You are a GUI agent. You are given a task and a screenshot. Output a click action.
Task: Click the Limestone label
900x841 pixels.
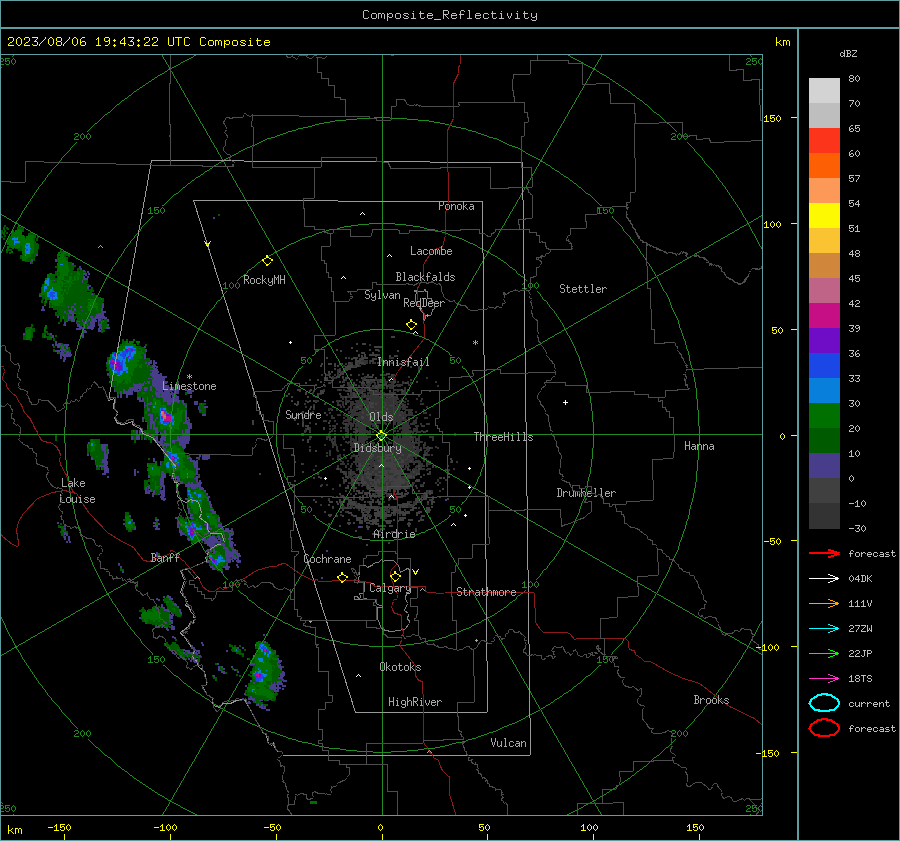pos(189,386)
